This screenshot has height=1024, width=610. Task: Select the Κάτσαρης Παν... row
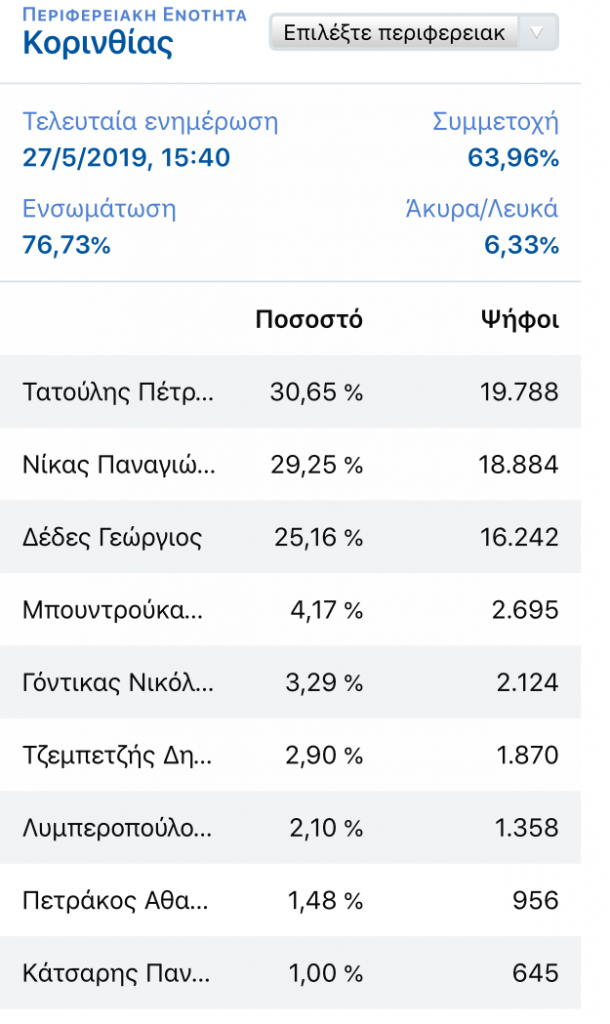click(290, 973)
